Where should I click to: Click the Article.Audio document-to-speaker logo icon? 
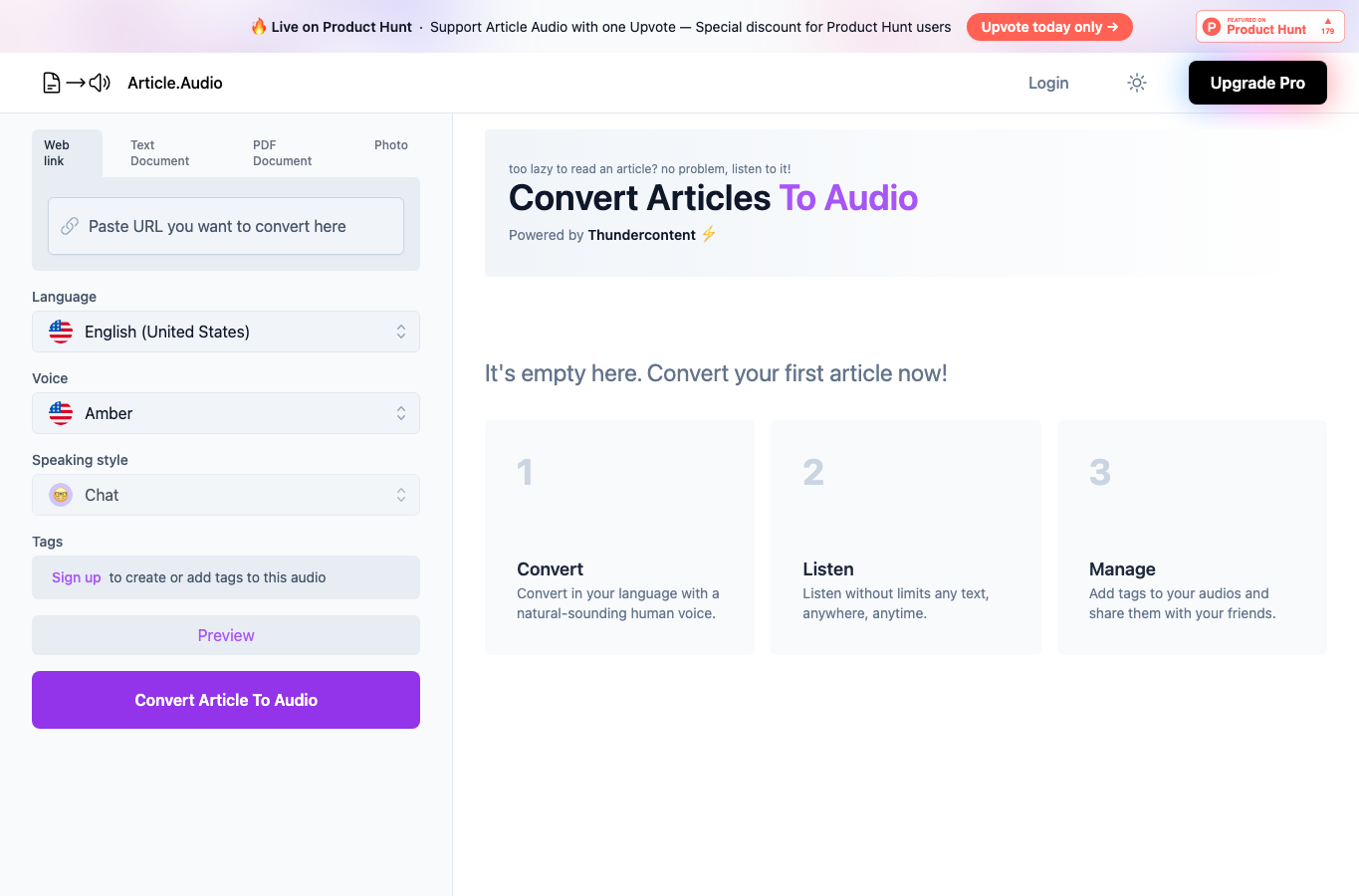(77, 83)
